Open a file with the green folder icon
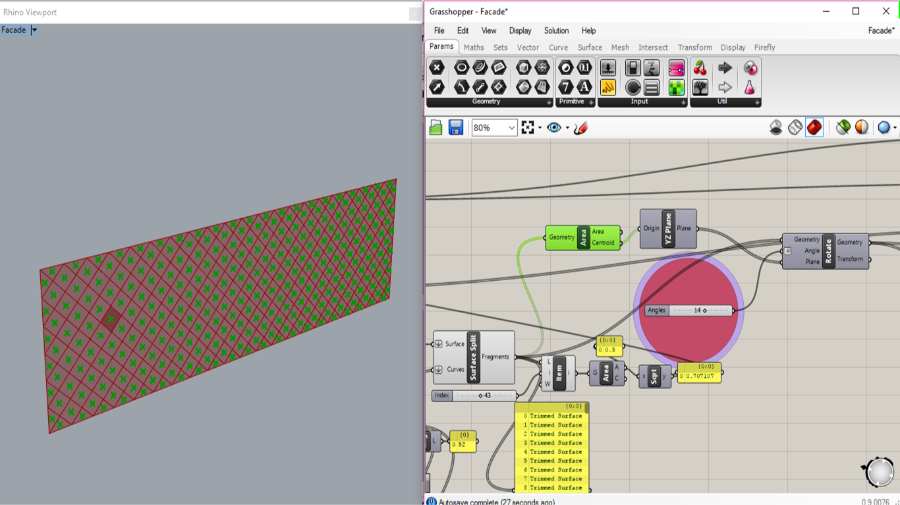 point(436,127)
